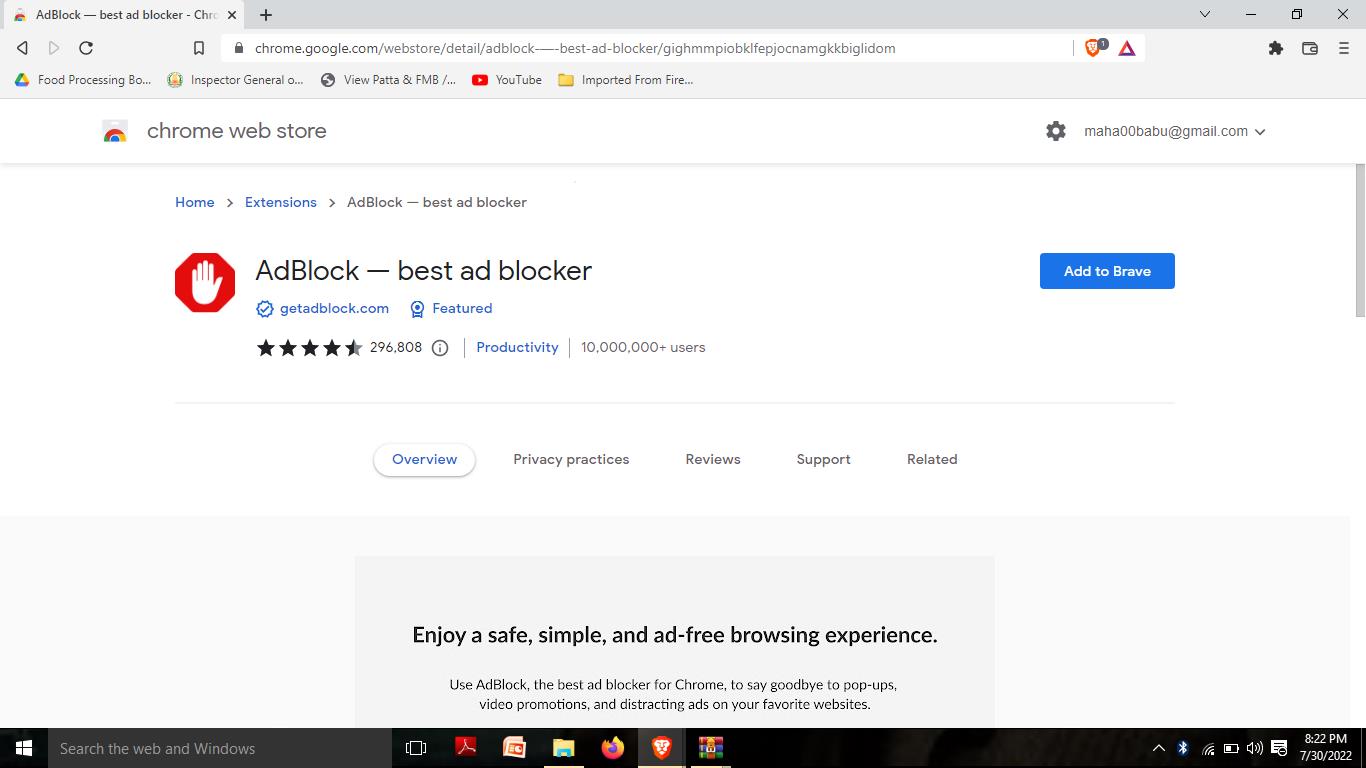Open the Inspector General bookmark
Viewport: 1366px width, 768px height.
tap(235, 80)
